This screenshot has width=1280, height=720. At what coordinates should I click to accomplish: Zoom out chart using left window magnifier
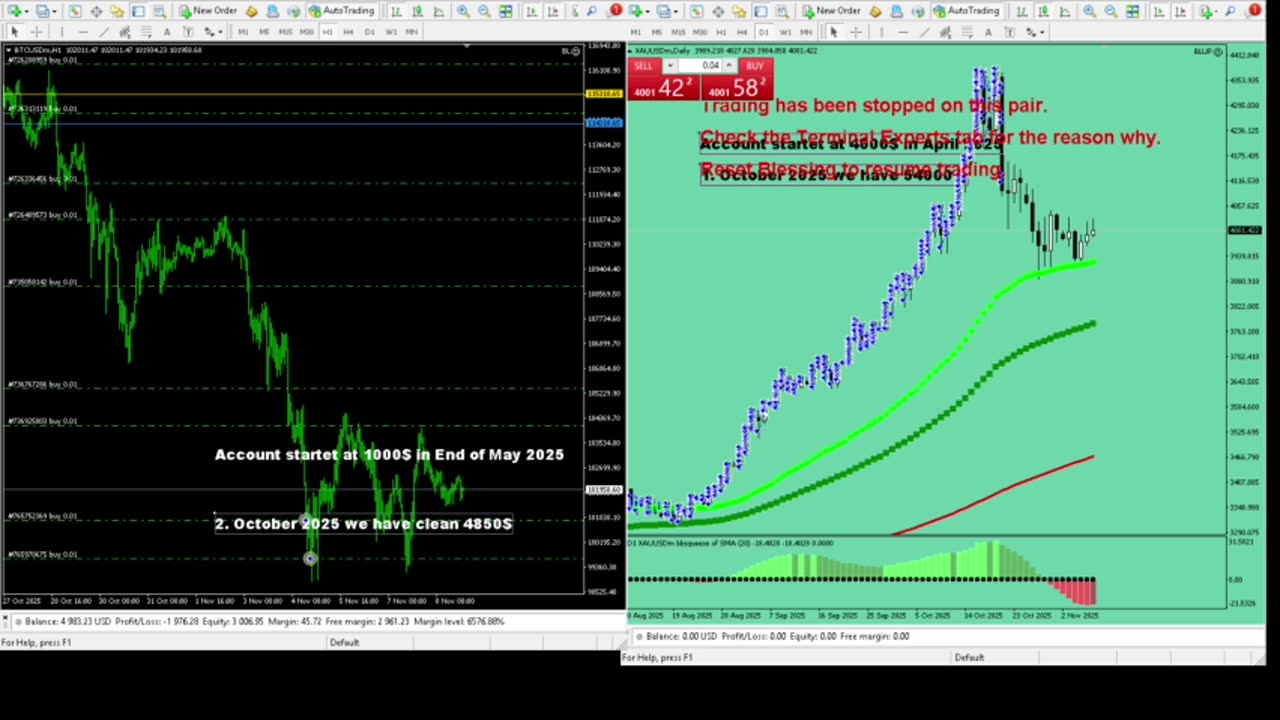pos(484,11)
